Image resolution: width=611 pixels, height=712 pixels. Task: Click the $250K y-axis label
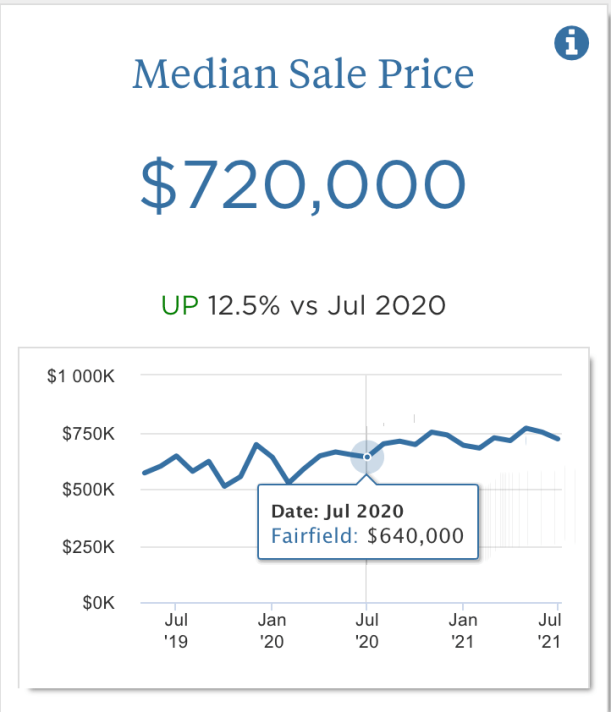click(91, 547)
